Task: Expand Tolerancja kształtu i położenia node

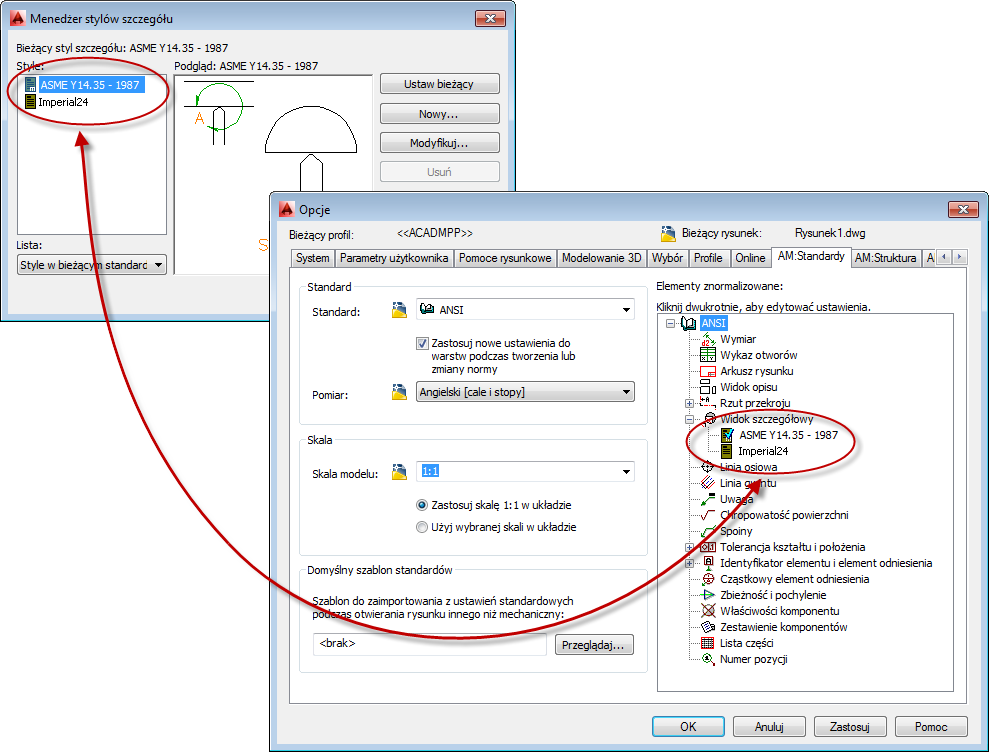Action: pyautogui.click(x=689, y=548)
